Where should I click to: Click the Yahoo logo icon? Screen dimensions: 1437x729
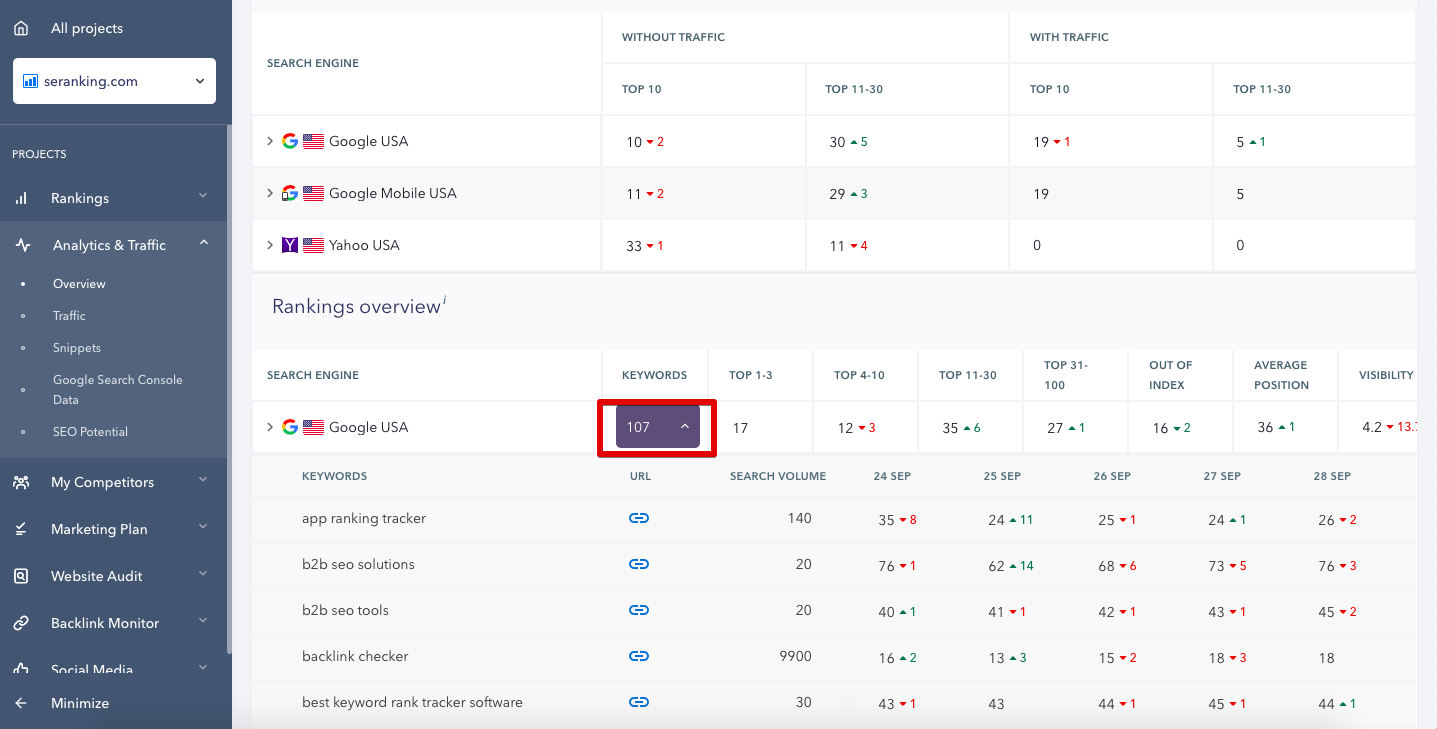point(290,245)
